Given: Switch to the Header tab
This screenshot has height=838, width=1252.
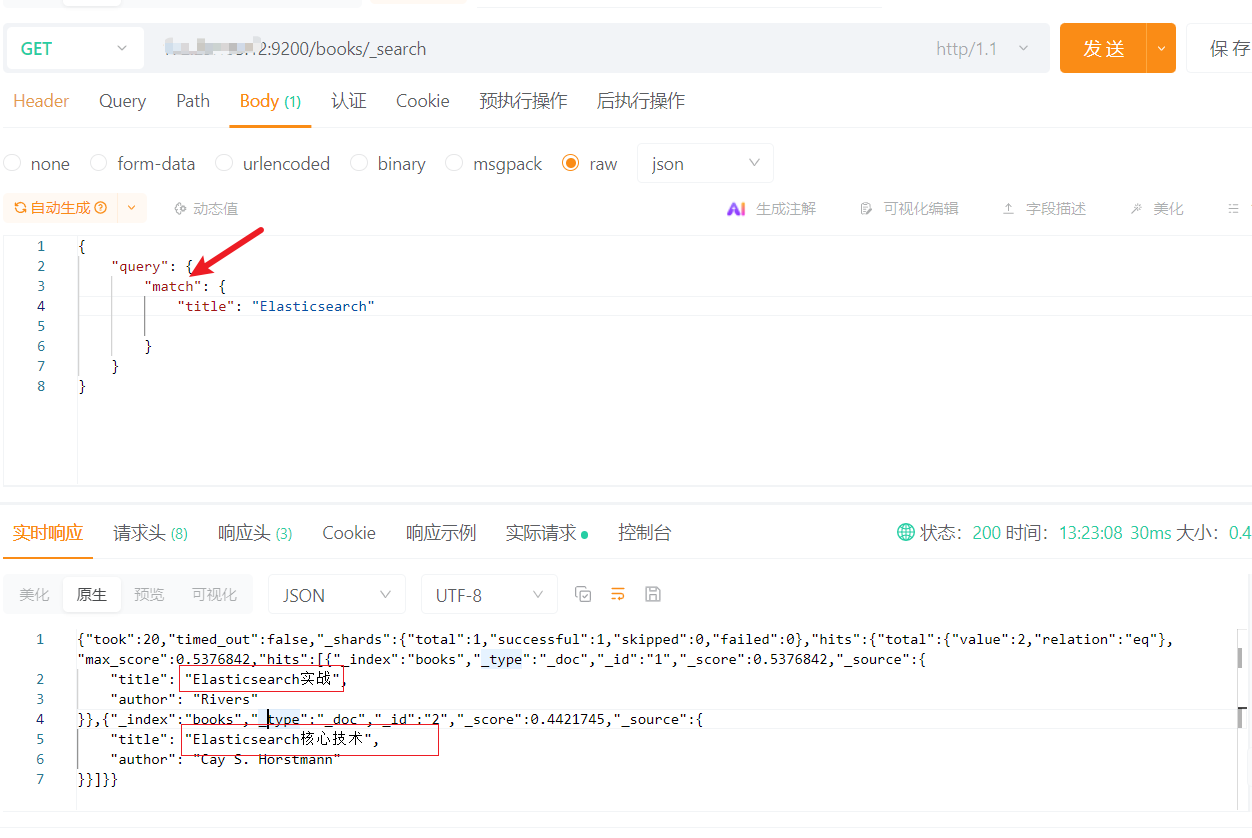Looking at the screenshot, I should click(x=41, y=101).
